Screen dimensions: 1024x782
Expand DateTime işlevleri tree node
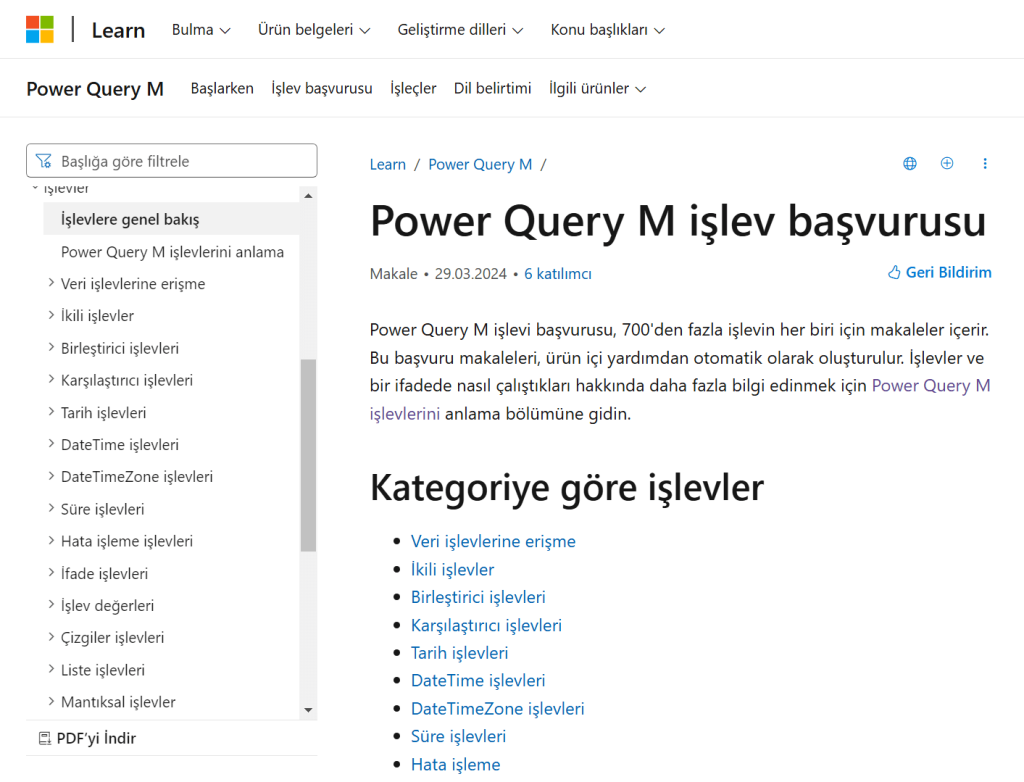tap(51, 444)
